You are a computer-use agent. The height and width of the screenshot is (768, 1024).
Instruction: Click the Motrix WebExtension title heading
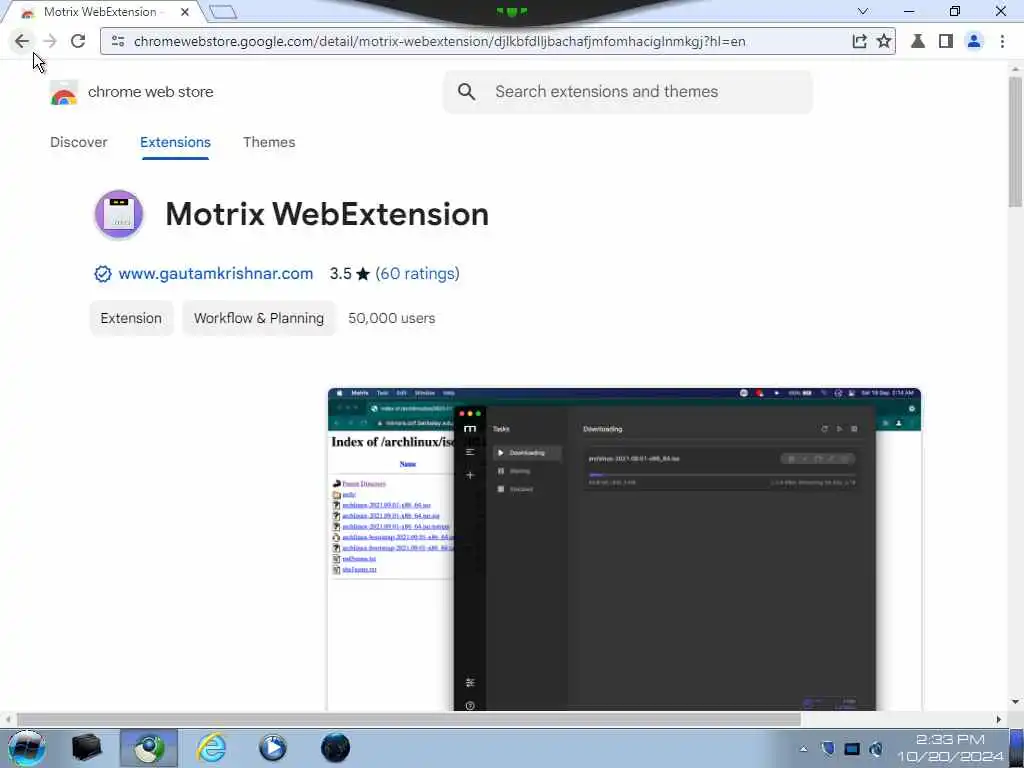[x=327, y=214]
